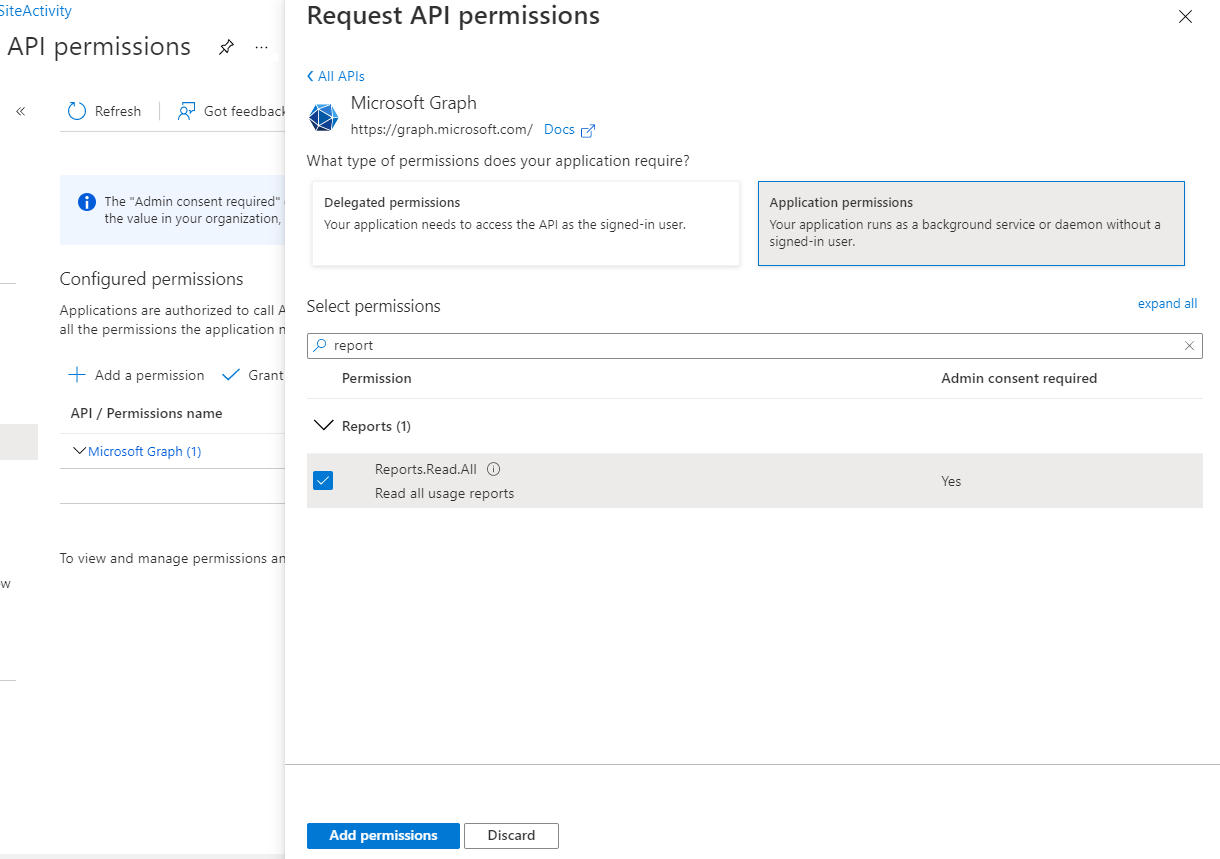Click the Add permissions button
This screenshot has width=1220, height=859.
pyautogui.click(x=383, y=836)
